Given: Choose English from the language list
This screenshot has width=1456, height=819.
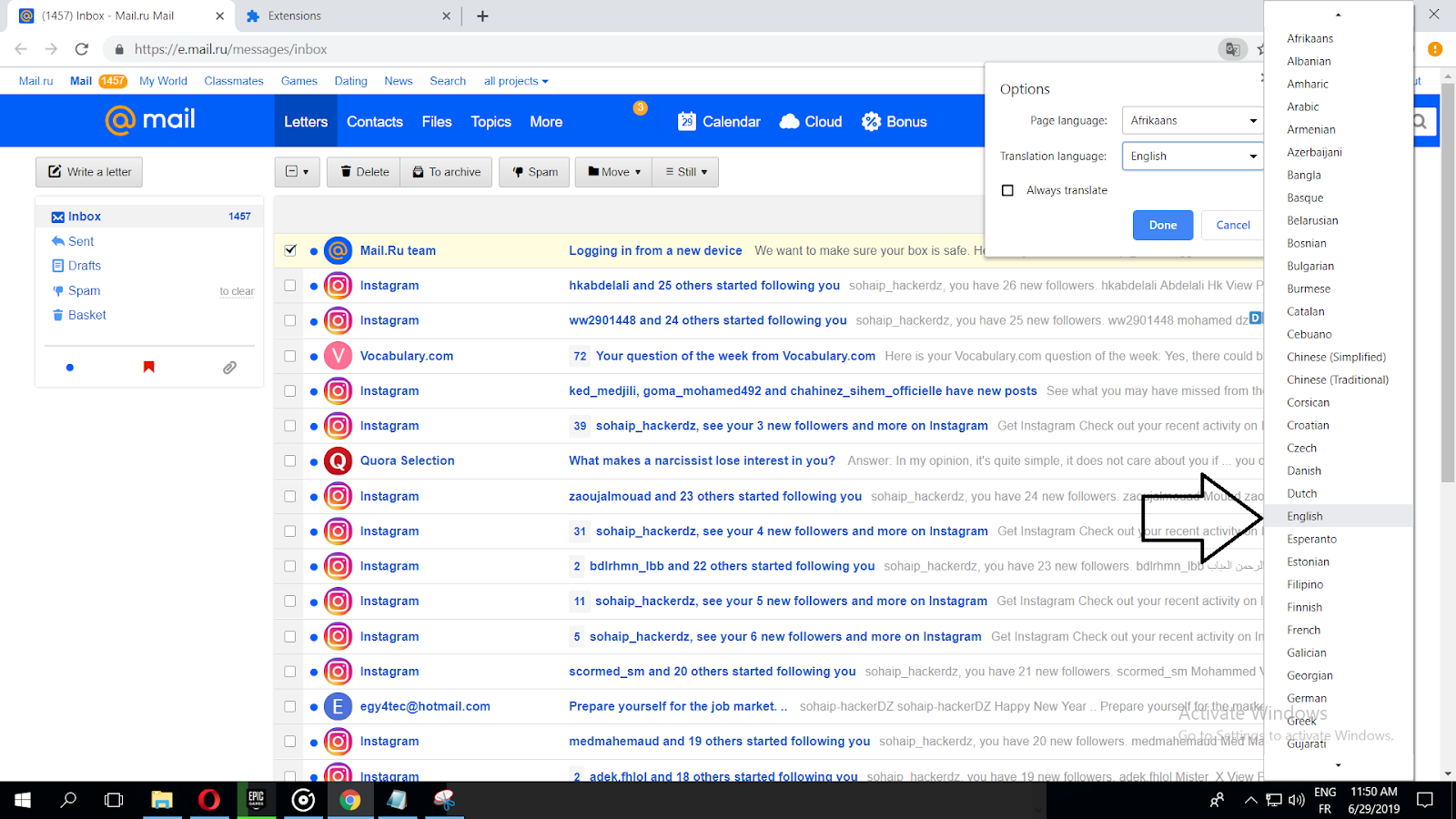Looking at the screenshot, I should (1339, 516).
